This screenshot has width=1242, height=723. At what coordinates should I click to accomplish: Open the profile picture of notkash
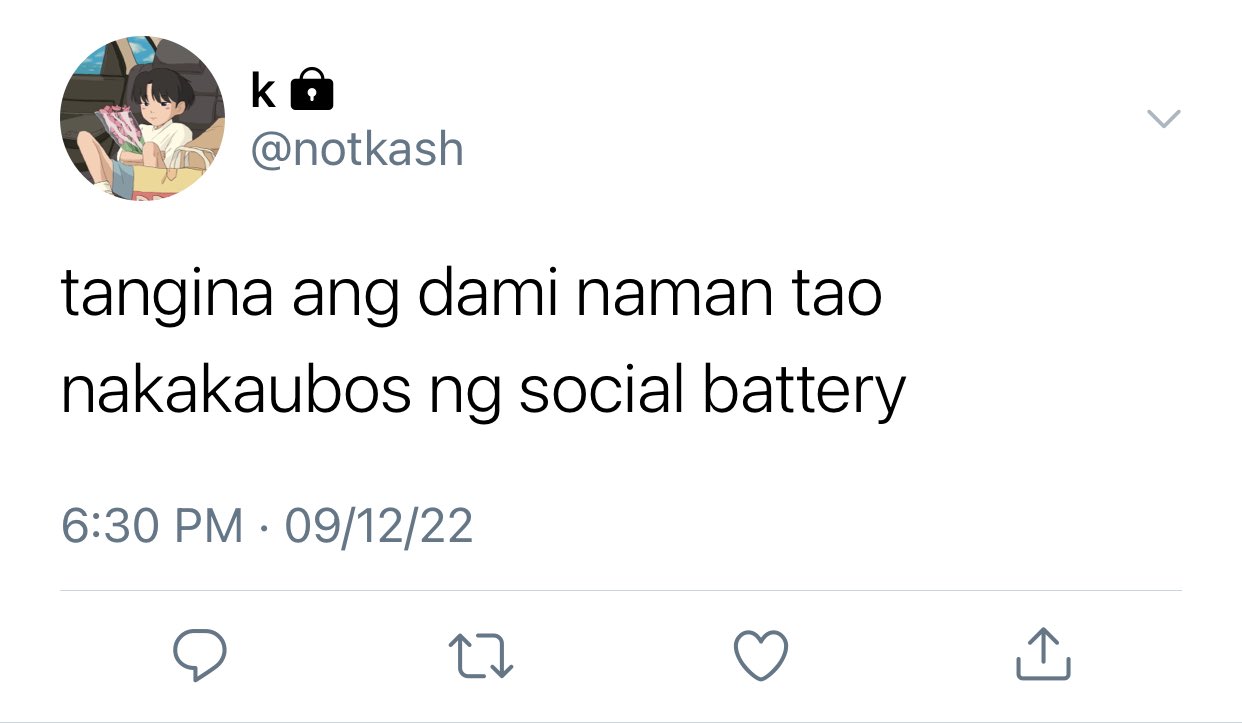[142, 118]
